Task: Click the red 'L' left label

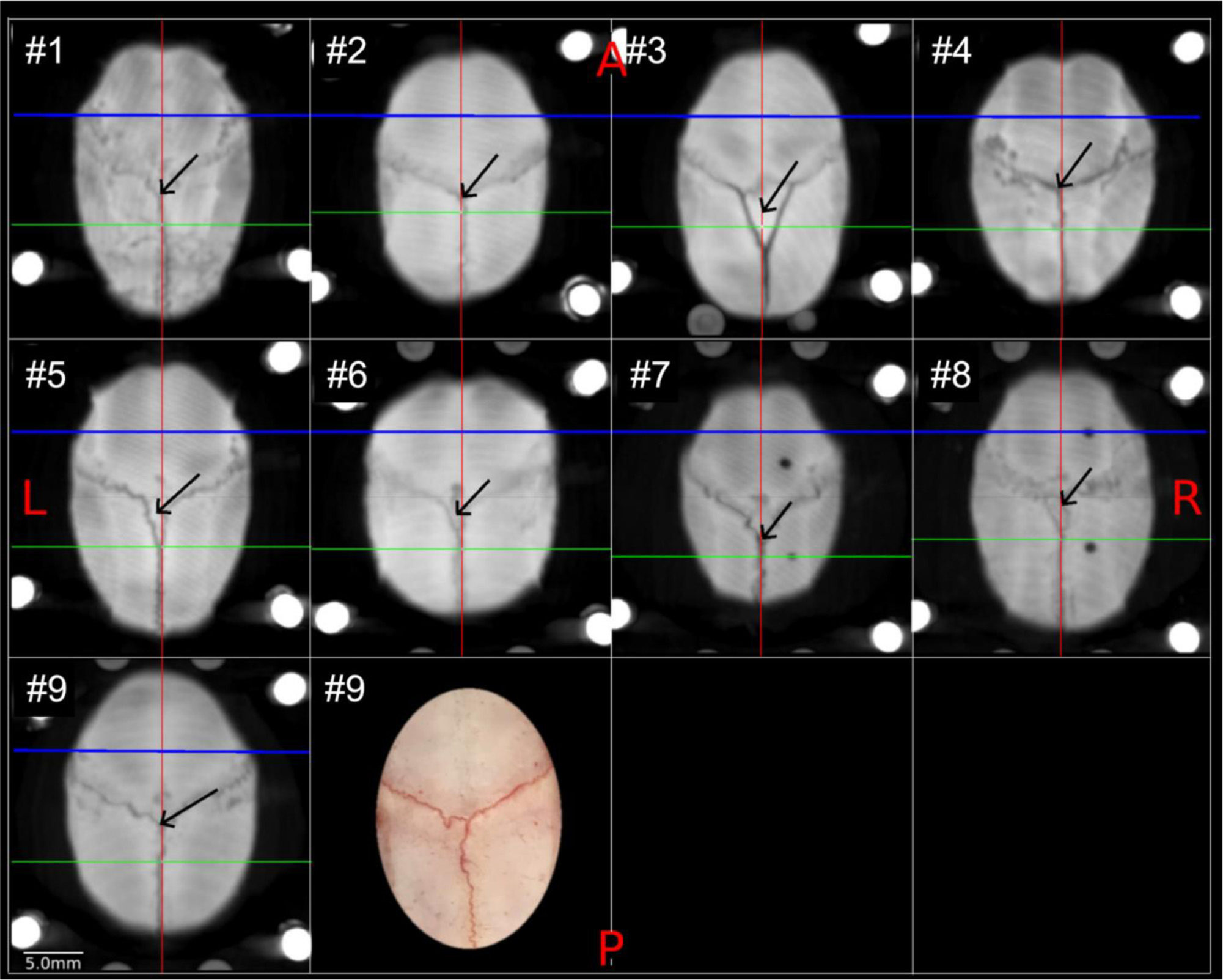Action: (35, 498)
